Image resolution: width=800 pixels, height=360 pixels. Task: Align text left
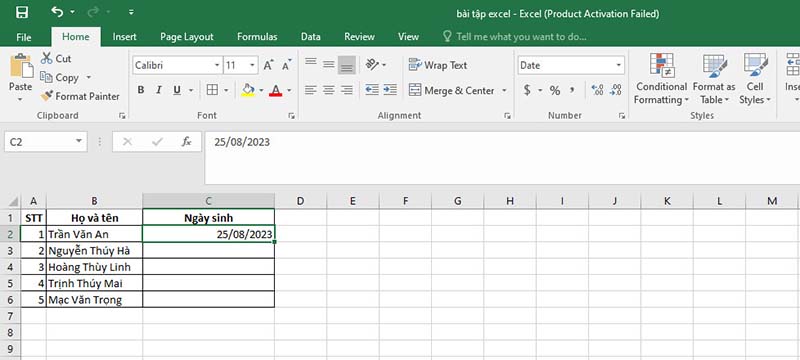click(311, 90)
